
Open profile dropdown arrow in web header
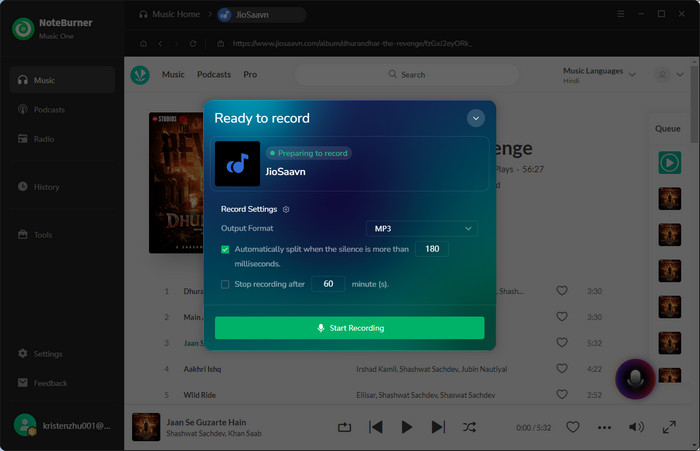pyautogui.click(x=680, y=75)
